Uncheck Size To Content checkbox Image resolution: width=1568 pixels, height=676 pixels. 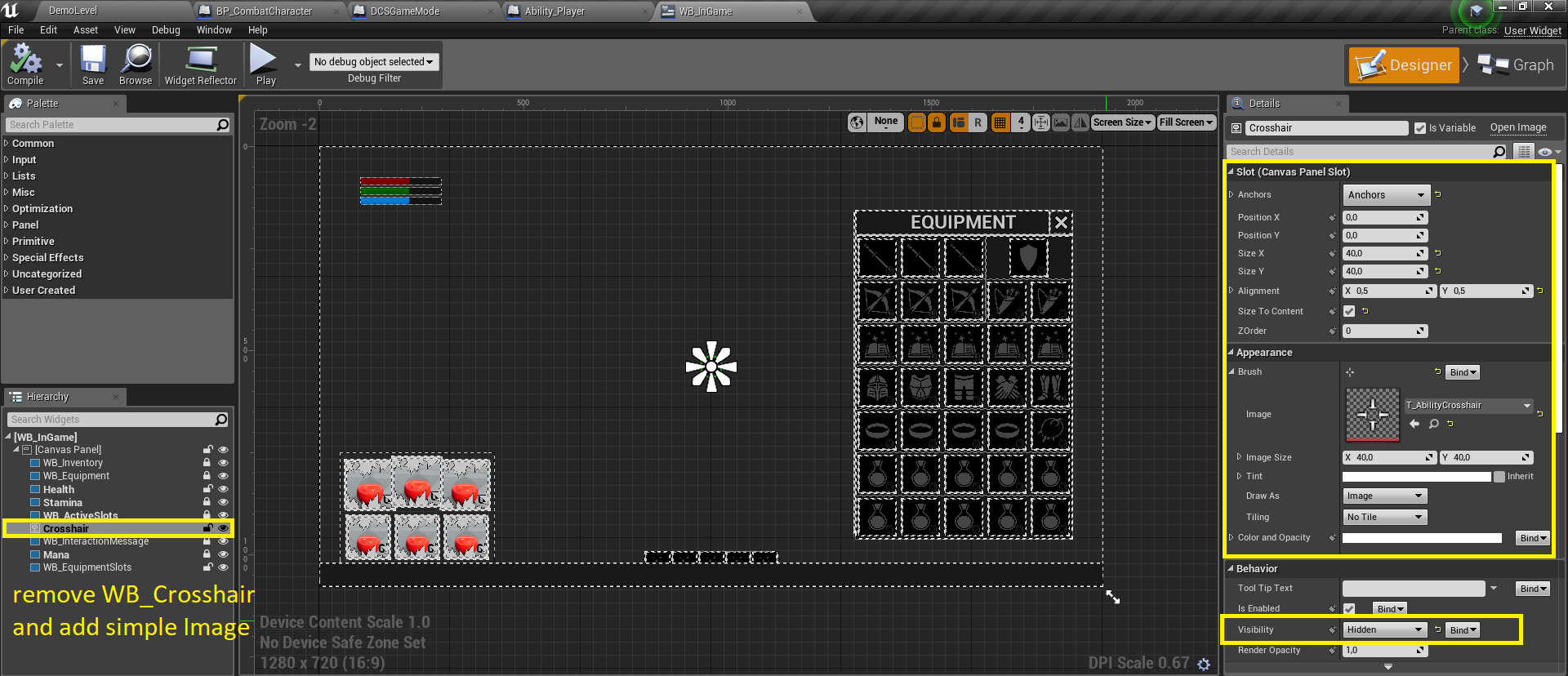tap(1349, 311)
